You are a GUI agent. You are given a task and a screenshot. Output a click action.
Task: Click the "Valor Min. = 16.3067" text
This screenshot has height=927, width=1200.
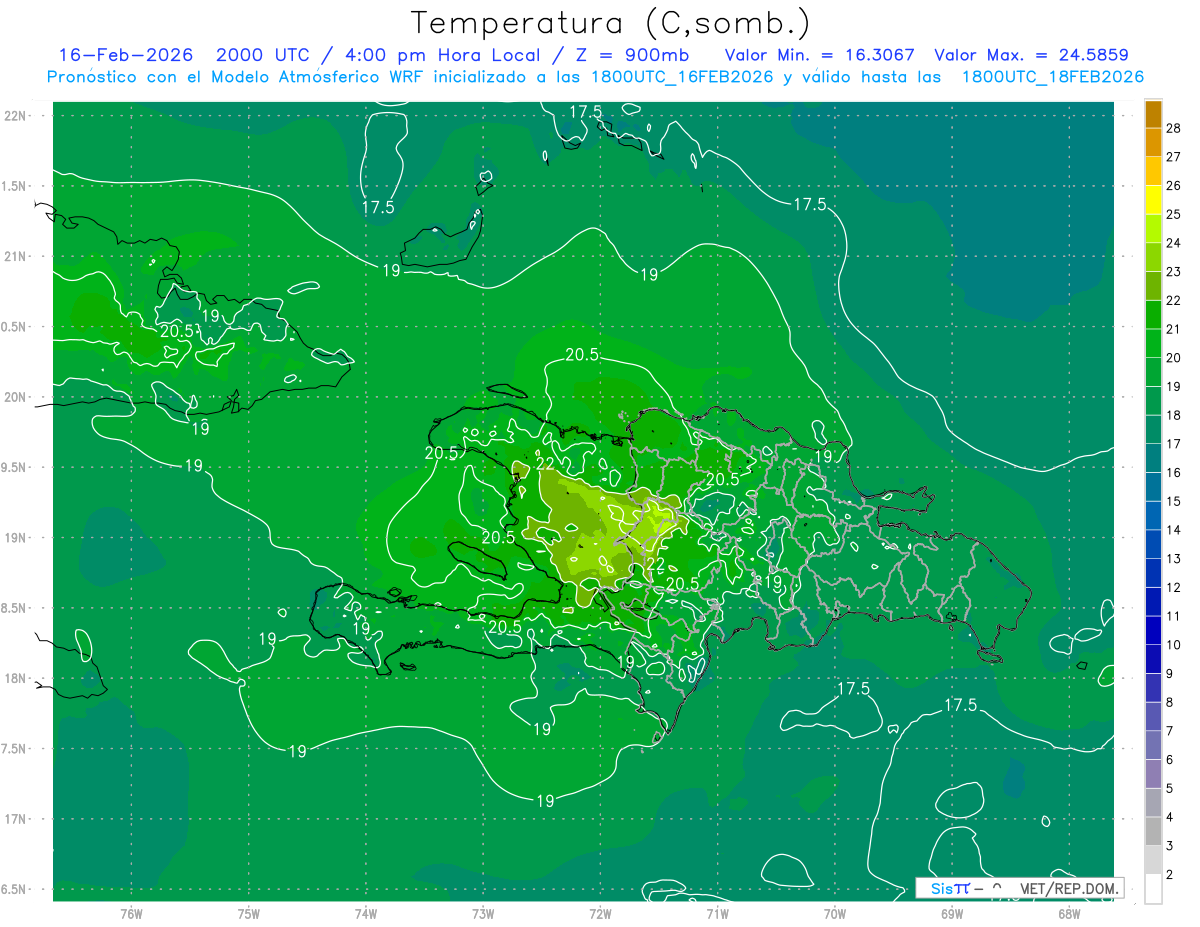click(819, 55)
